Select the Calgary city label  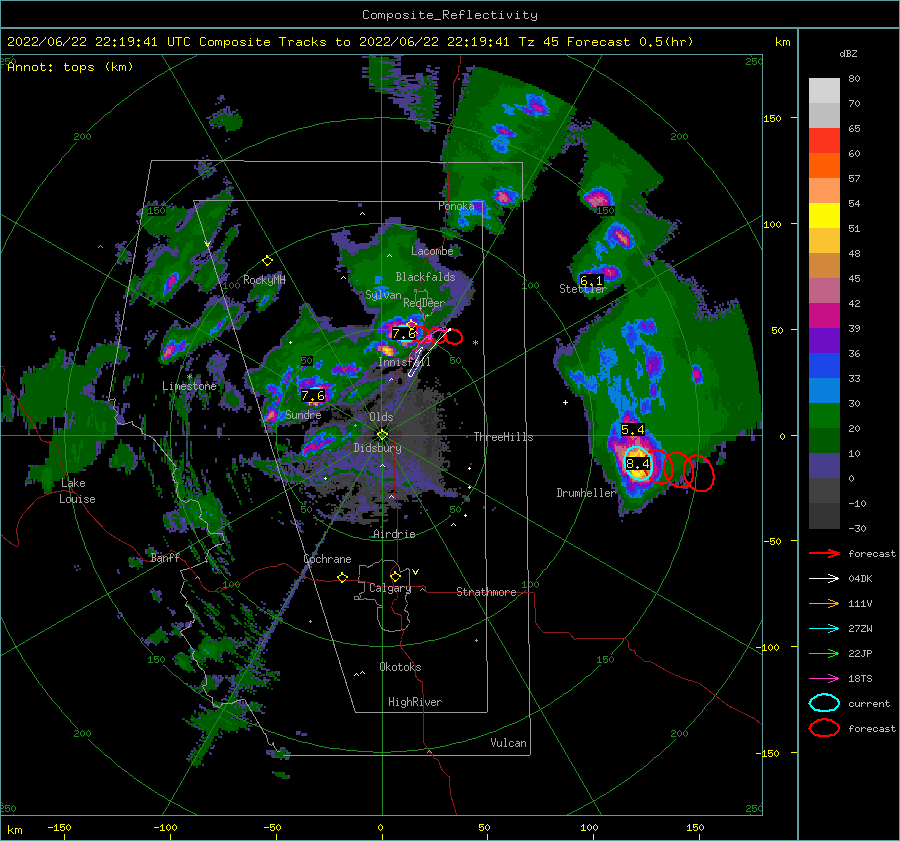390,588
